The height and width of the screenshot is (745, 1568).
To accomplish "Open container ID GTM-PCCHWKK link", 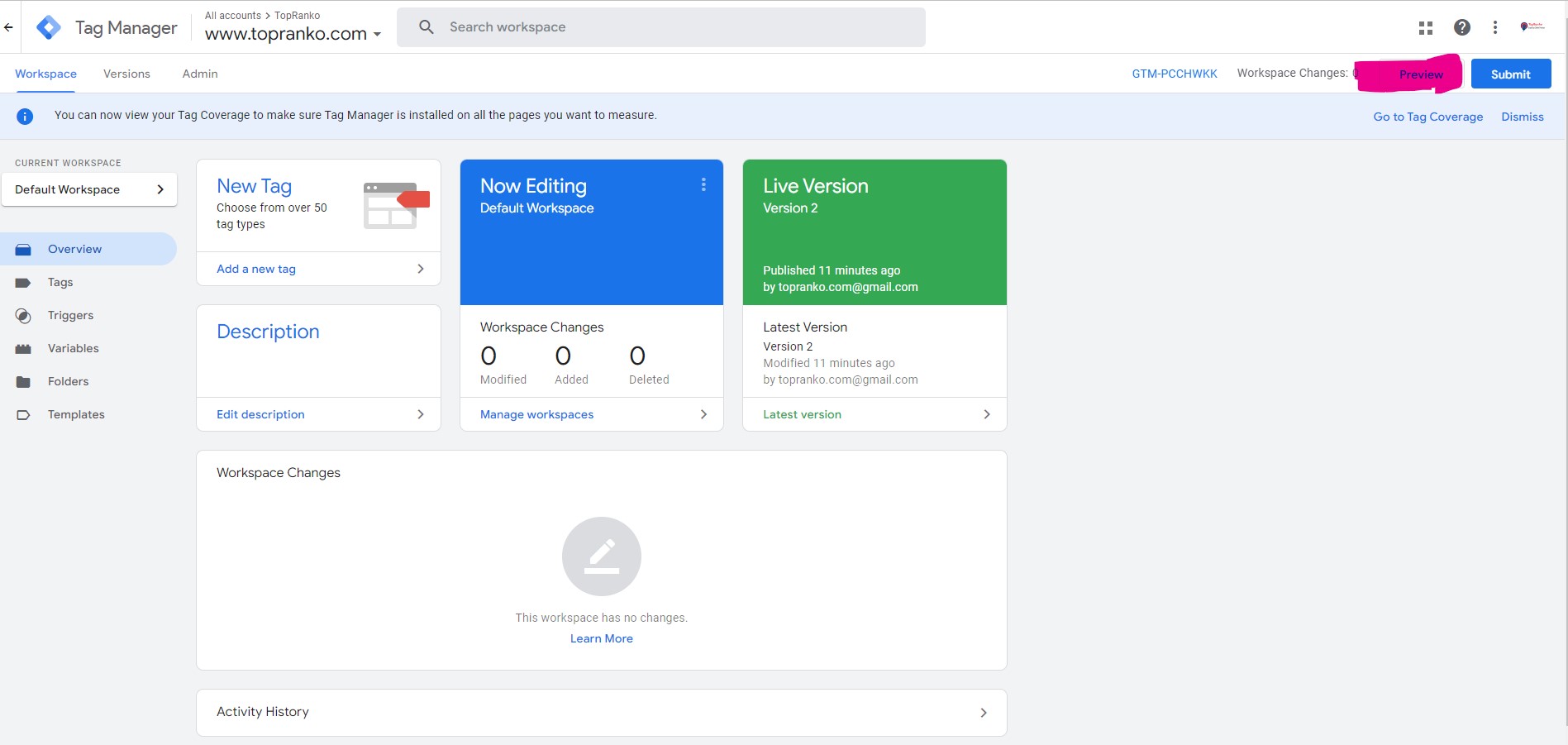I will click(x=1175, y=74).
